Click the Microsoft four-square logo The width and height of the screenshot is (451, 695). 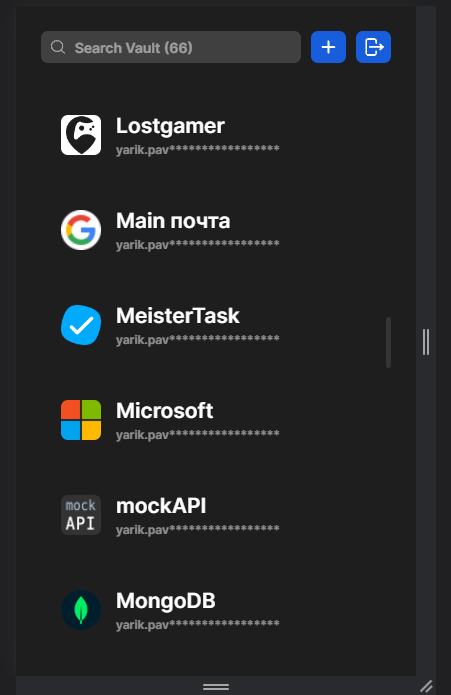click(81, 420)
